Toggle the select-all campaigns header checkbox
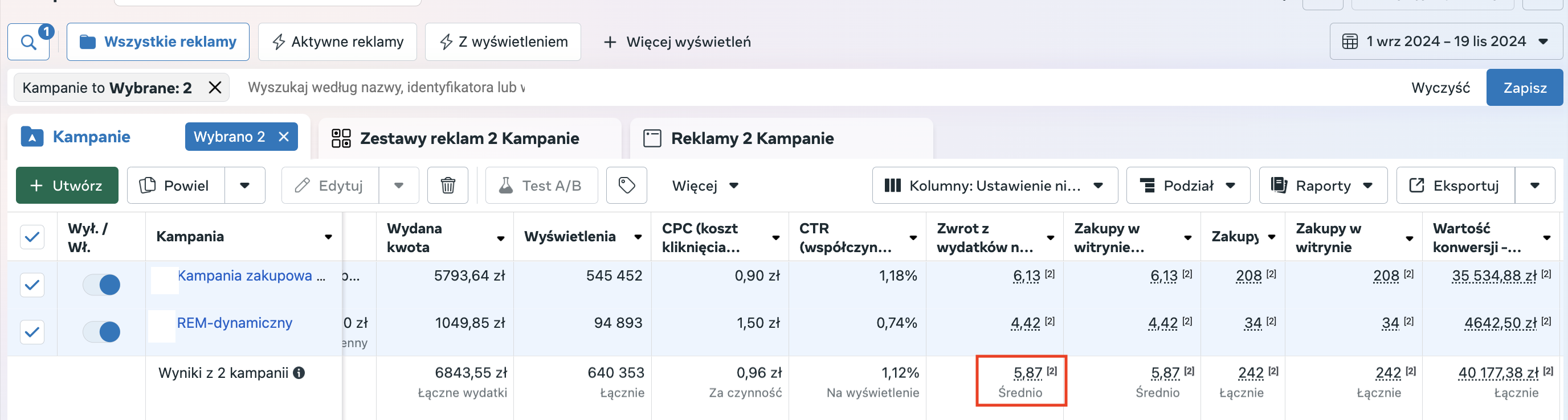 coord(32,237)
